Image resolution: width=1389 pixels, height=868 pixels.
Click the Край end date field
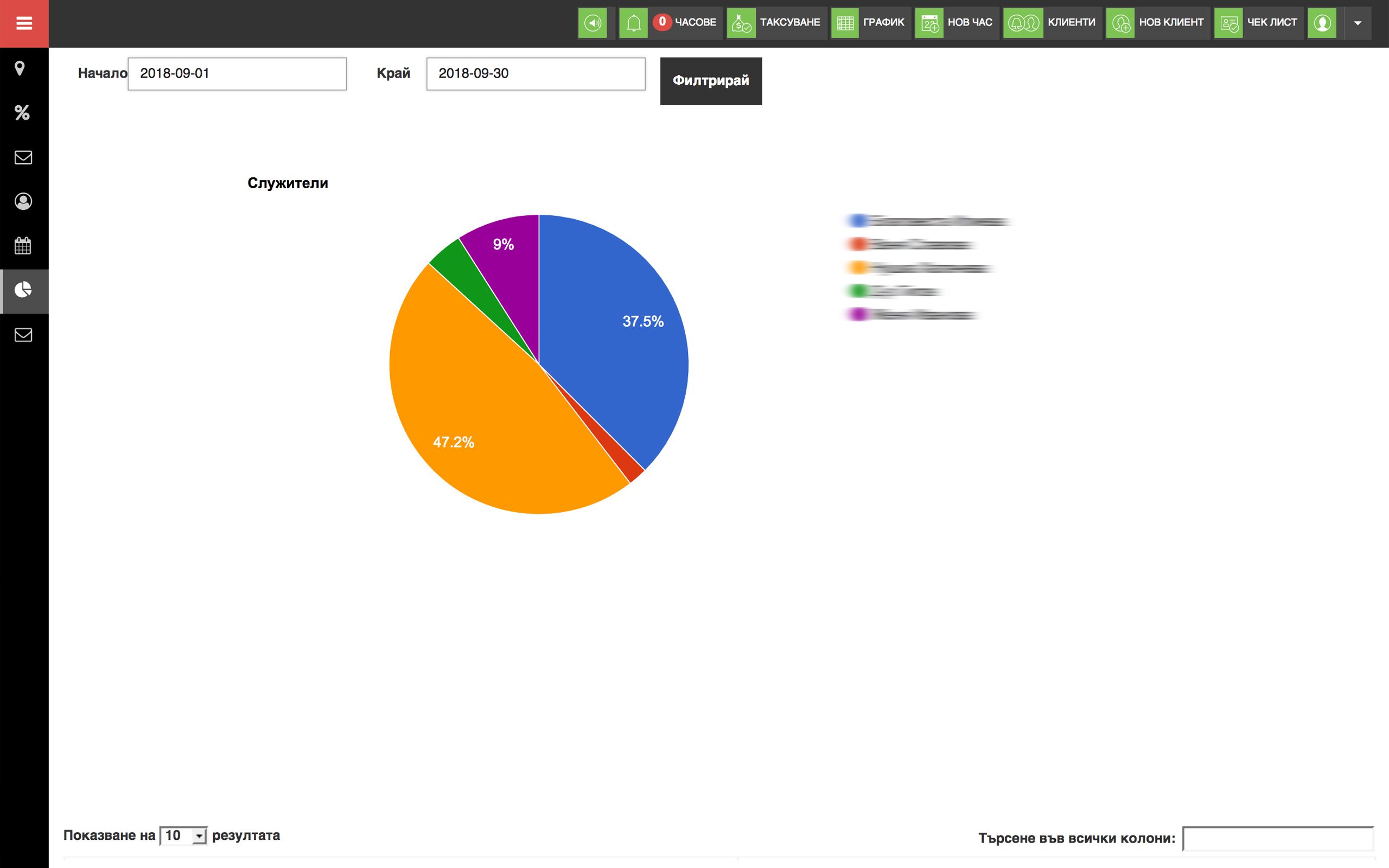(x=536, y=73)
